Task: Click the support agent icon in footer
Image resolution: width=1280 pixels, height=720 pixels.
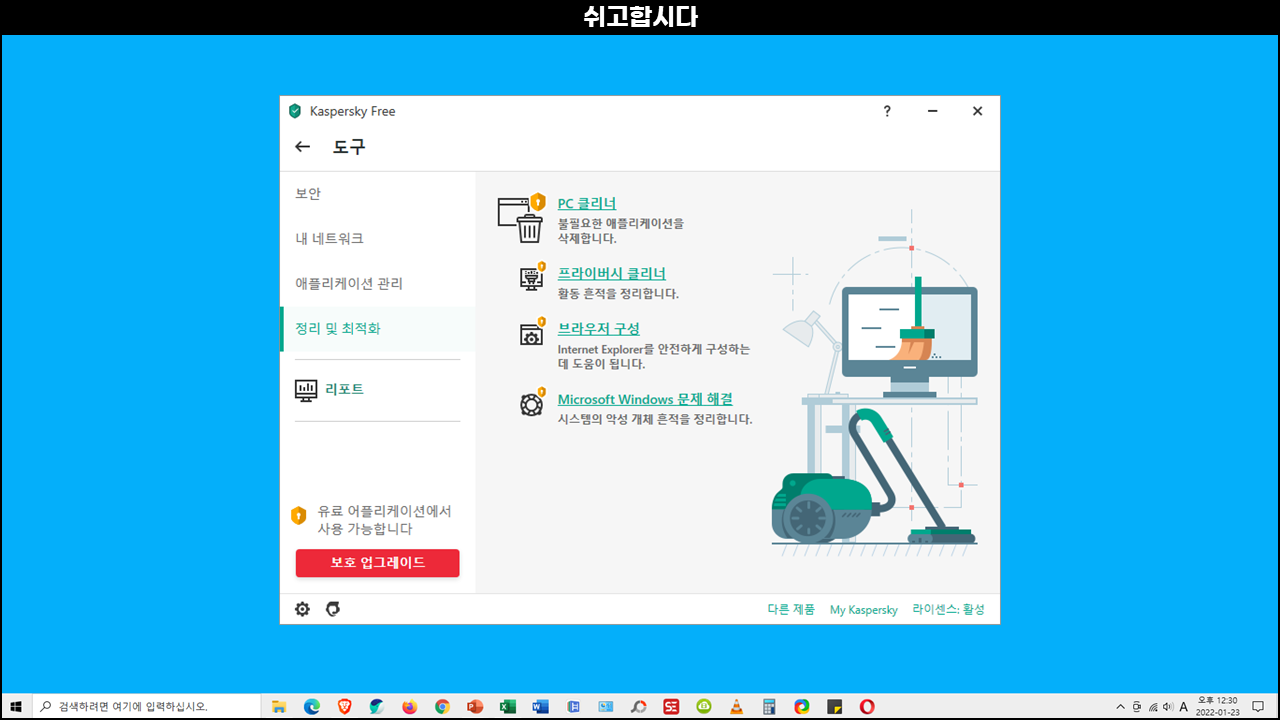Action: (x=333, y=609)
